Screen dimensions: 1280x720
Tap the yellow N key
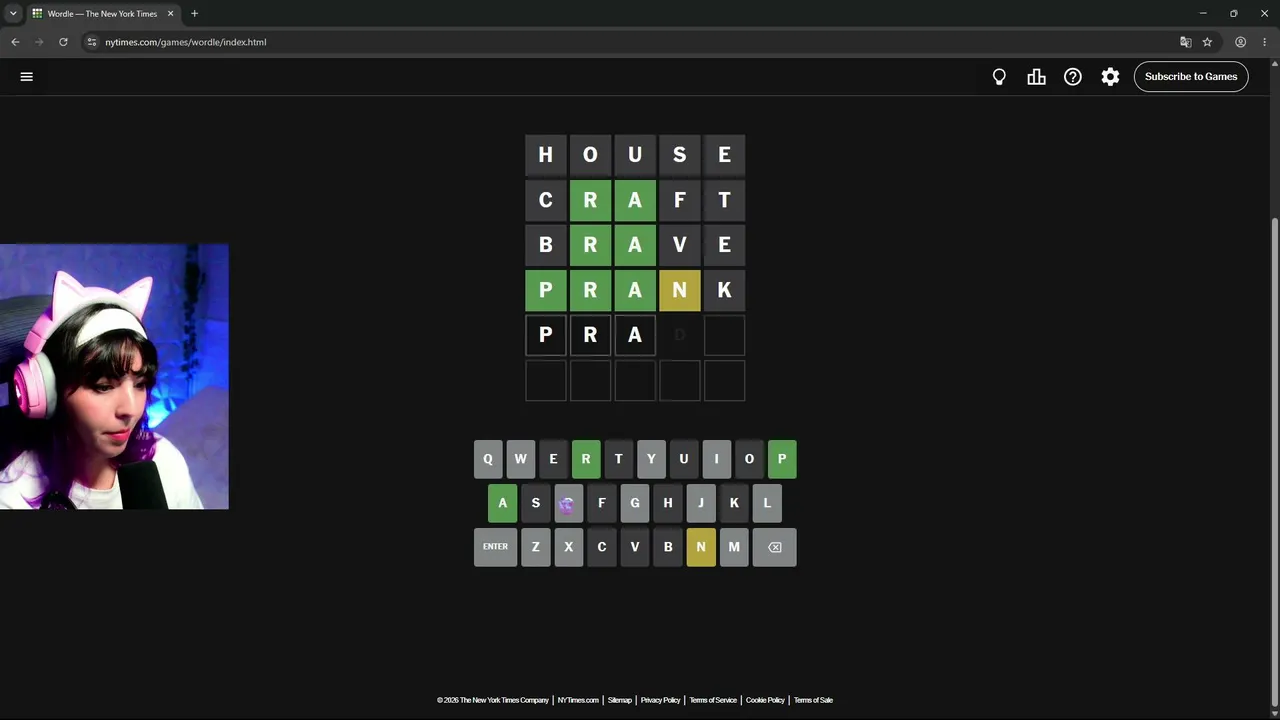(701, 547)
